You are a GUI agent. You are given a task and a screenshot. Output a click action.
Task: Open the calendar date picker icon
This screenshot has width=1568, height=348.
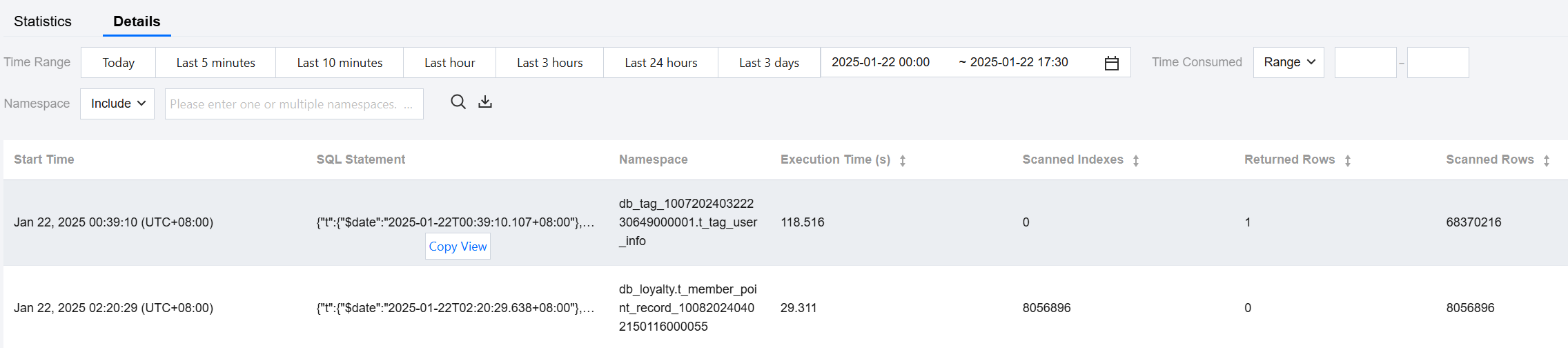point(1111,63)
